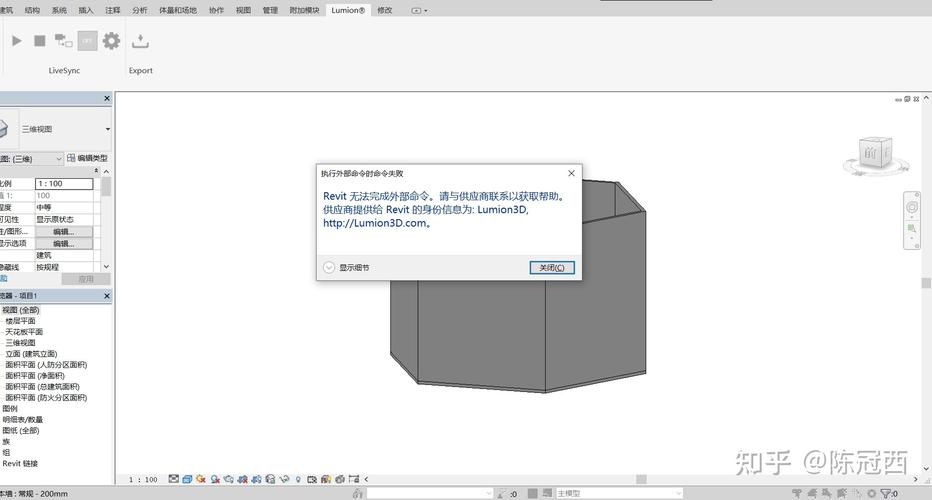Open the 体量和场地 ribbon tab

coord(178,10)
